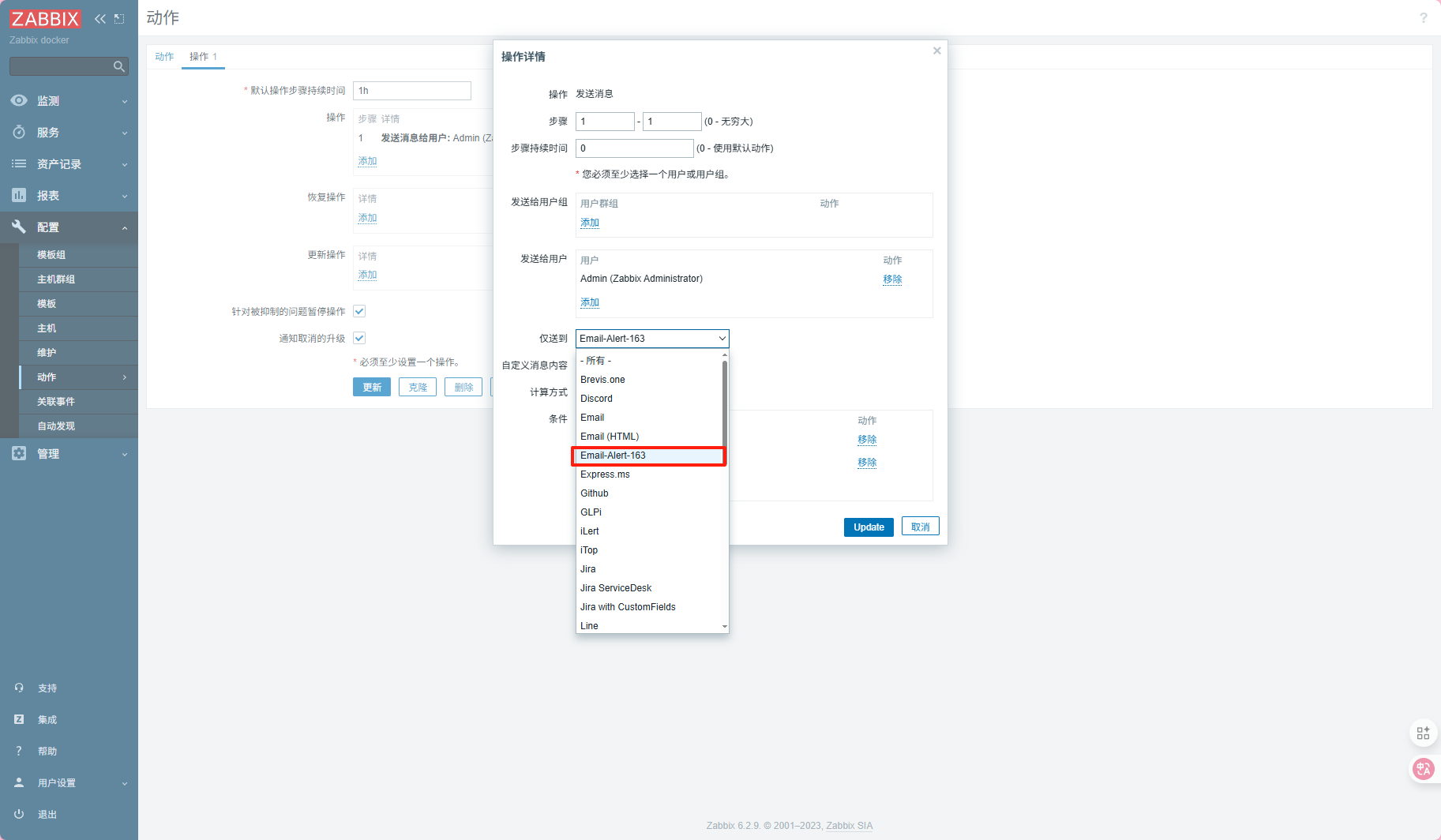
Task: Open page help question mark at top right
Action: tap(1424, 17)
